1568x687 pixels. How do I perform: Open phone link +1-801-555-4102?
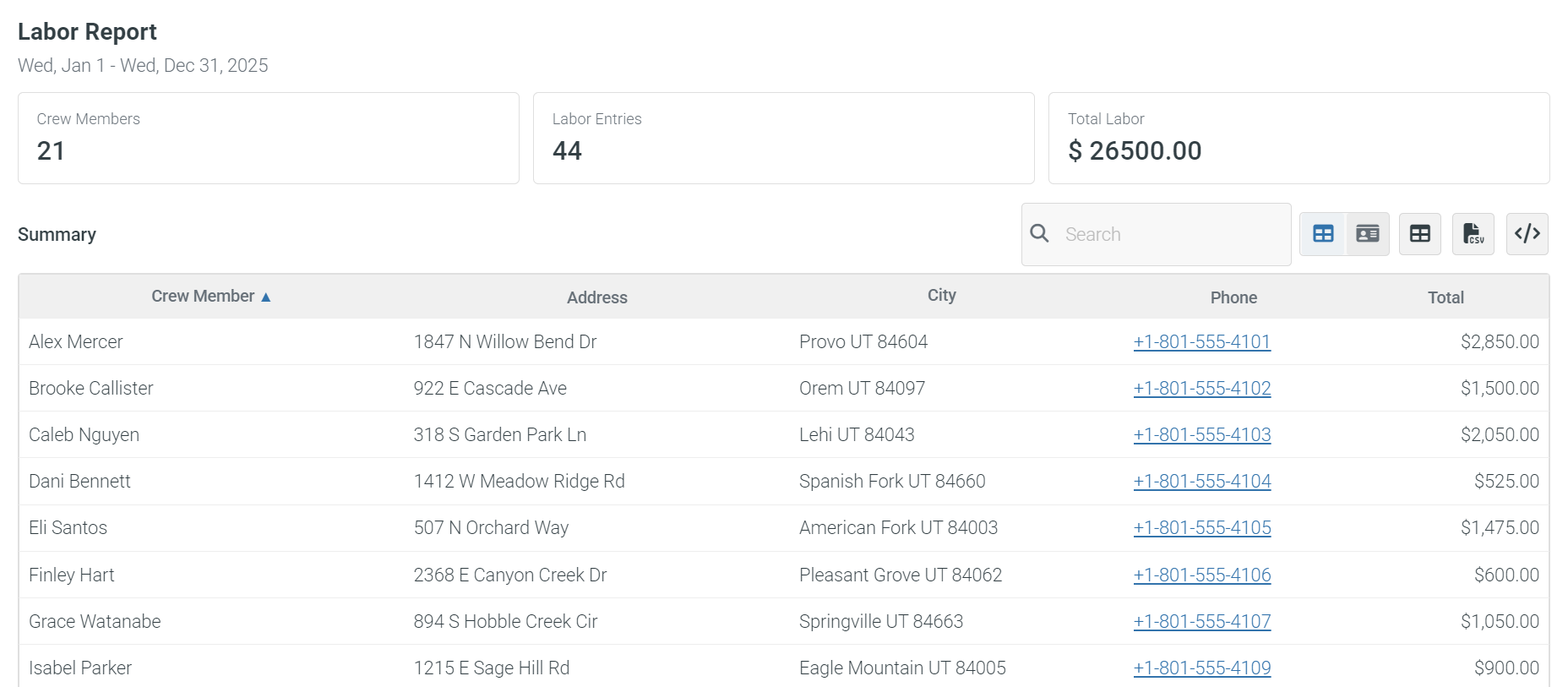pos(1202,388)
